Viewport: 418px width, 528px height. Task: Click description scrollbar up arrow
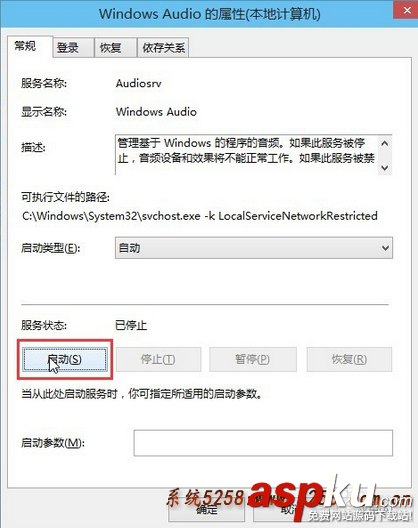click(x=385, y=144)
